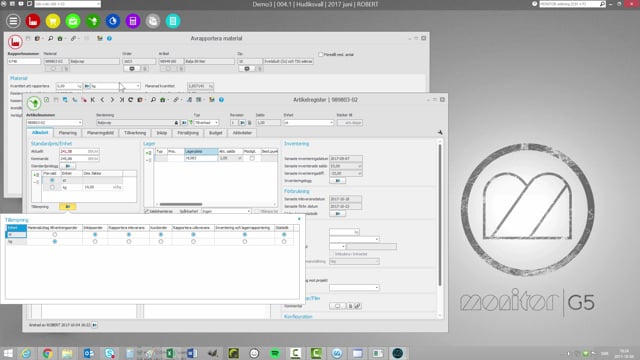This screenshot has height=360, width=640.
Task: Click the refresh icon in Artikelregister toolbar
Action: [131, 100]
